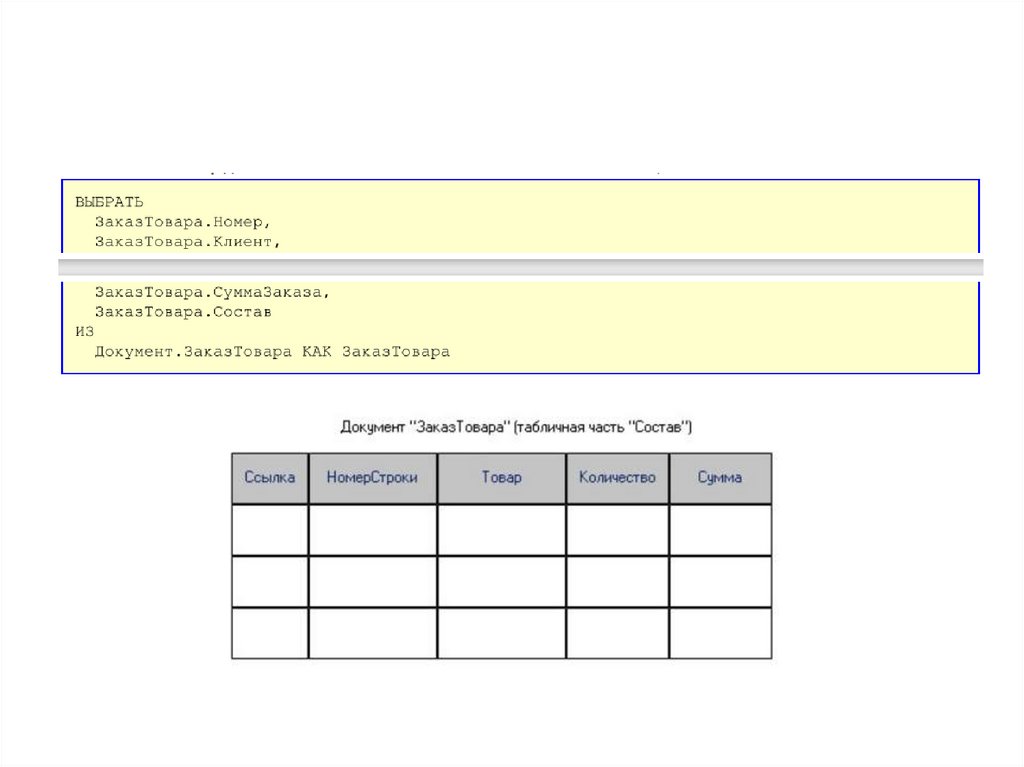Click the НомерСтроки column header

[x=372, y=478]
